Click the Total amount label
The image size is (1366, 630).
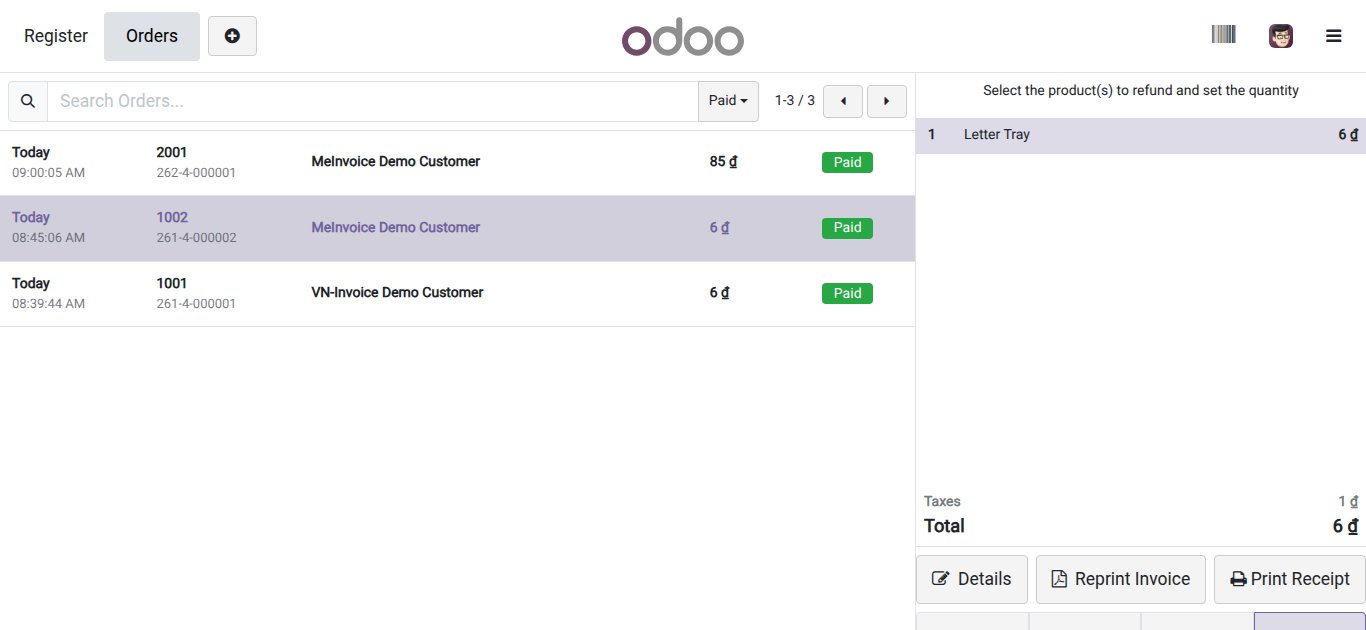944,526
